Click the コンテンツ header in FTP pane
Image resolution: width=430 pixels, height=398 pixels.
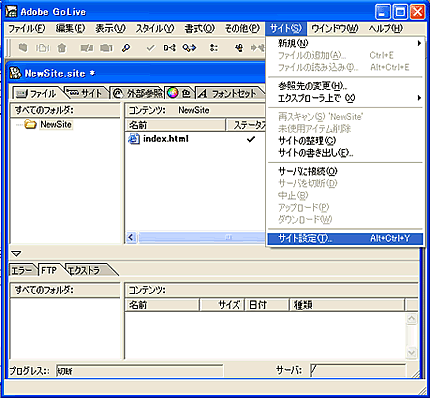coord(271,290)
